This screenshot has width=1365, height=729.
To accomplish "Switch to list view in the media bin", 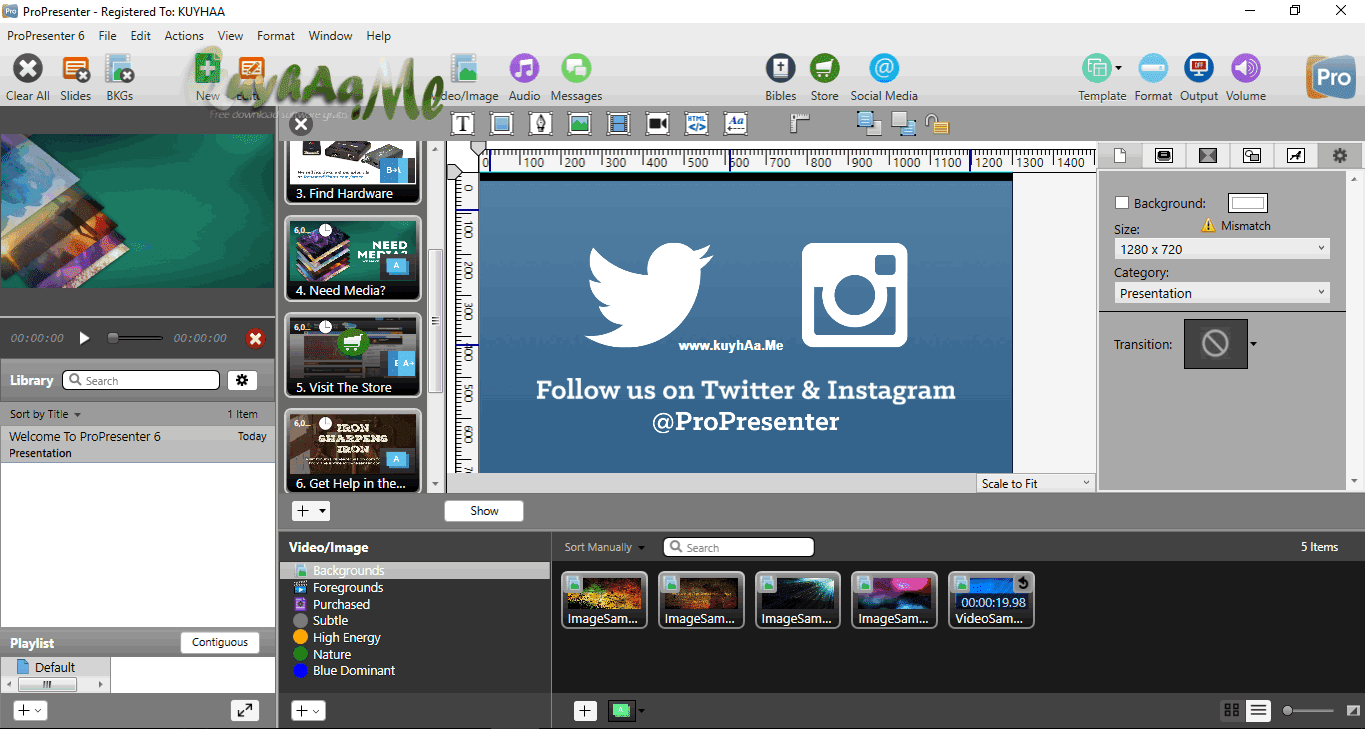I will [x=1258, y=710].
